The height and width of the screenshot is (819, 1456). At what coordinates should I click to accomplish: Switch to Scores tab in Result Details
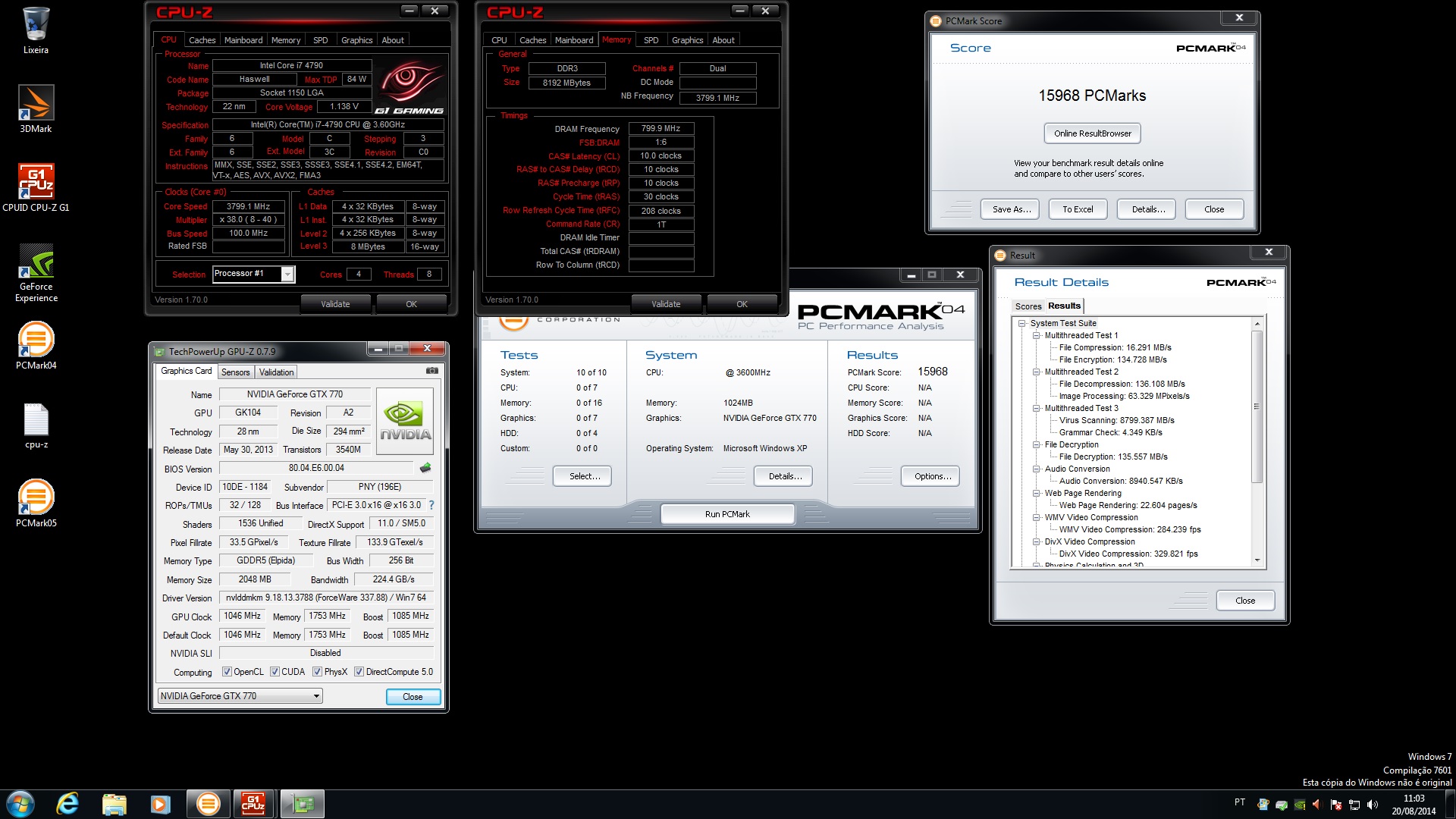(x=1028, y=306)
